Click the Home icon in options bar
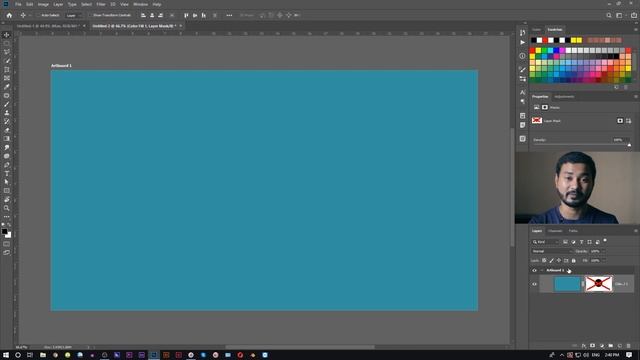 pos(9,15)
